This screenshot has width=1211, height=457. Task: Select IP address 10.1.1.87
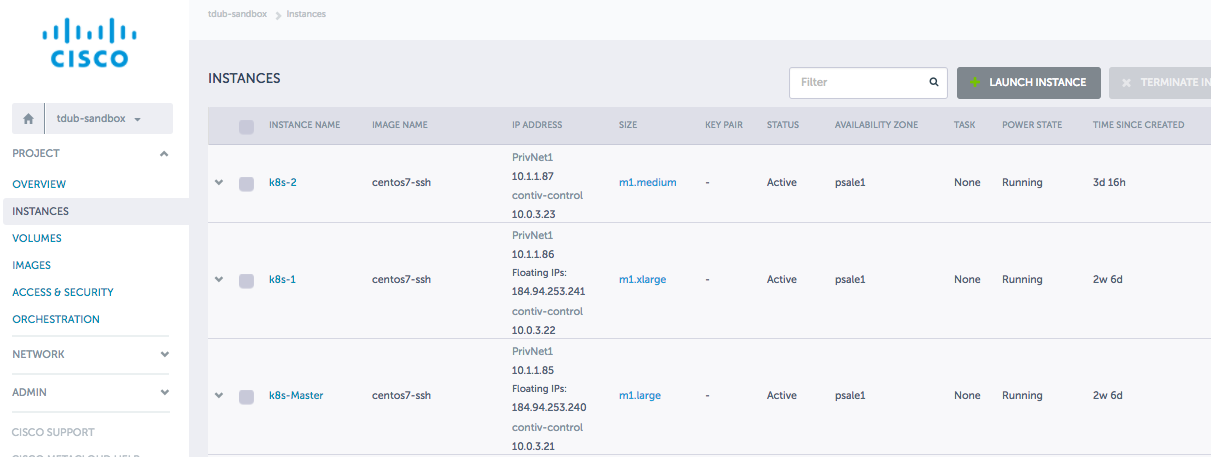533,176
